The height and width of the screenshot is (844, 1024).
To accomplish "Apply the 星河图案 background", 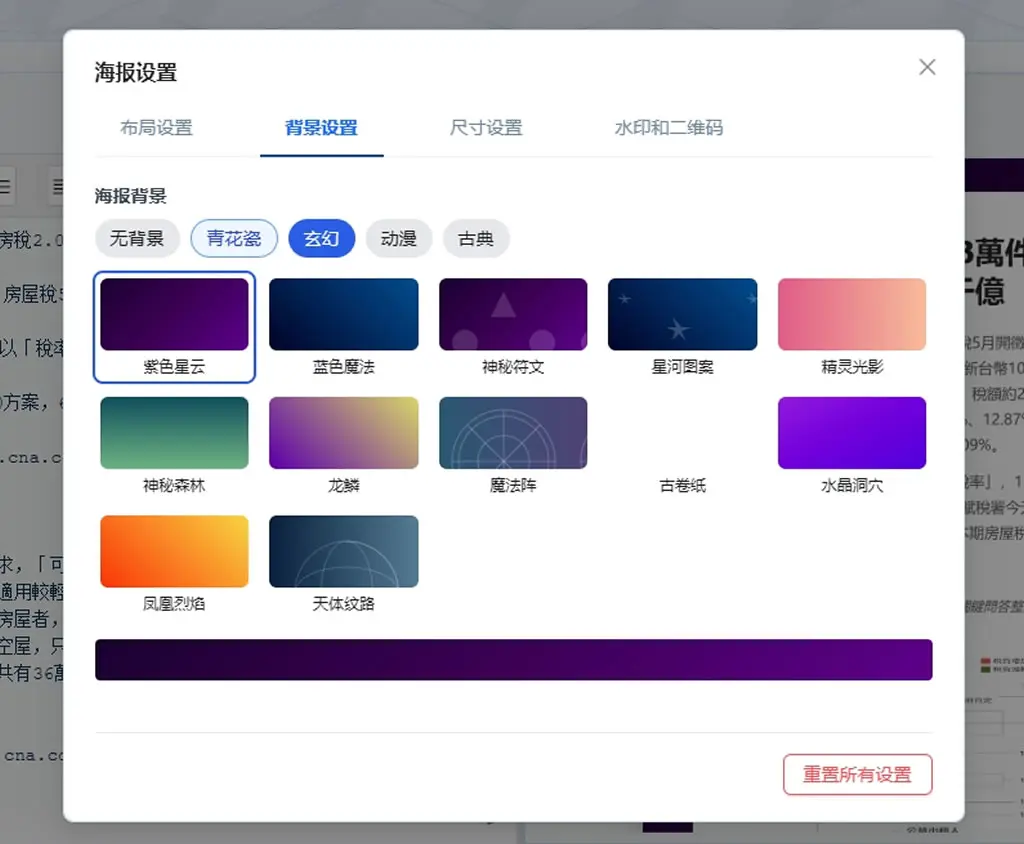I will [x=682, y=327].
